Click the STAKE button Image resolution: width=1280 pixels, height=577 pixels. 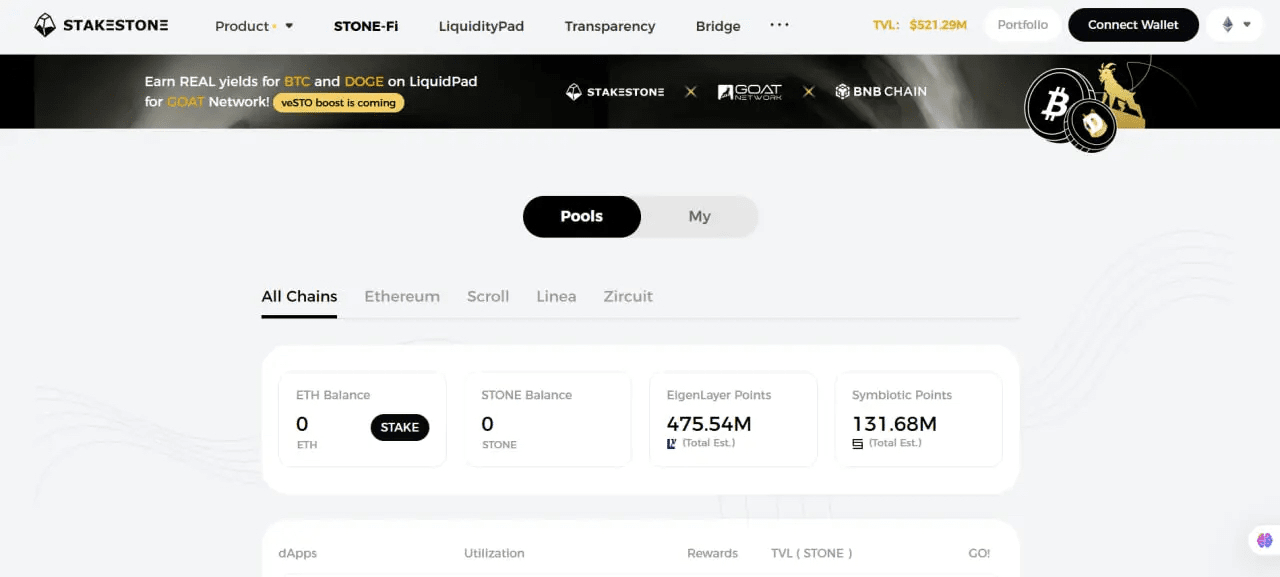400,427
